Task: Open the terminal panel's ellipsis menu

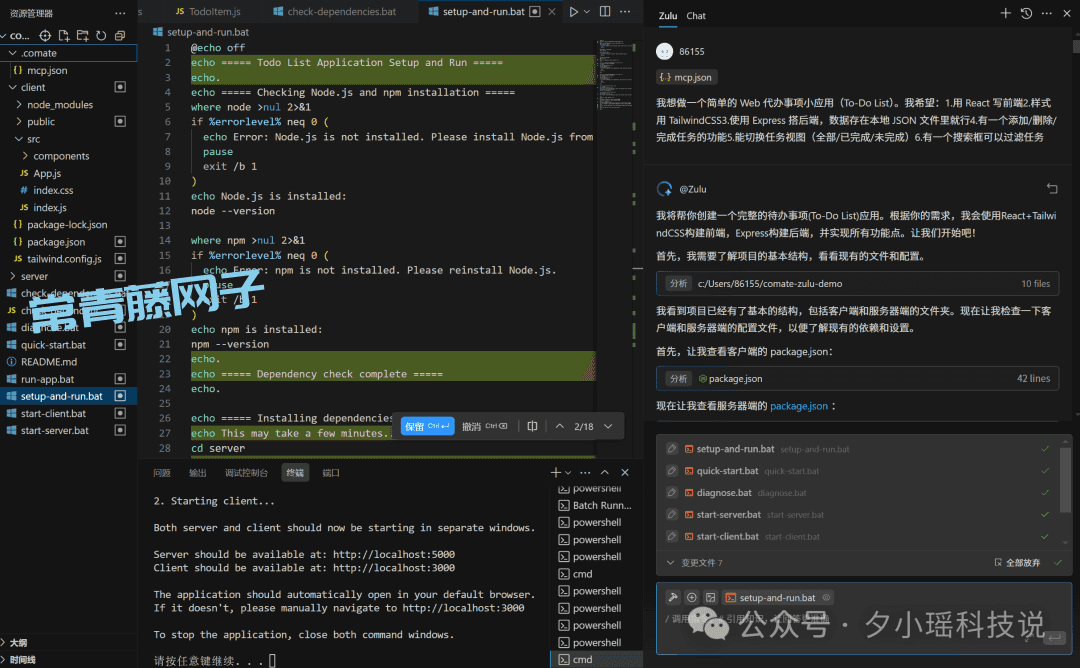Action: [x=585, y=472]
